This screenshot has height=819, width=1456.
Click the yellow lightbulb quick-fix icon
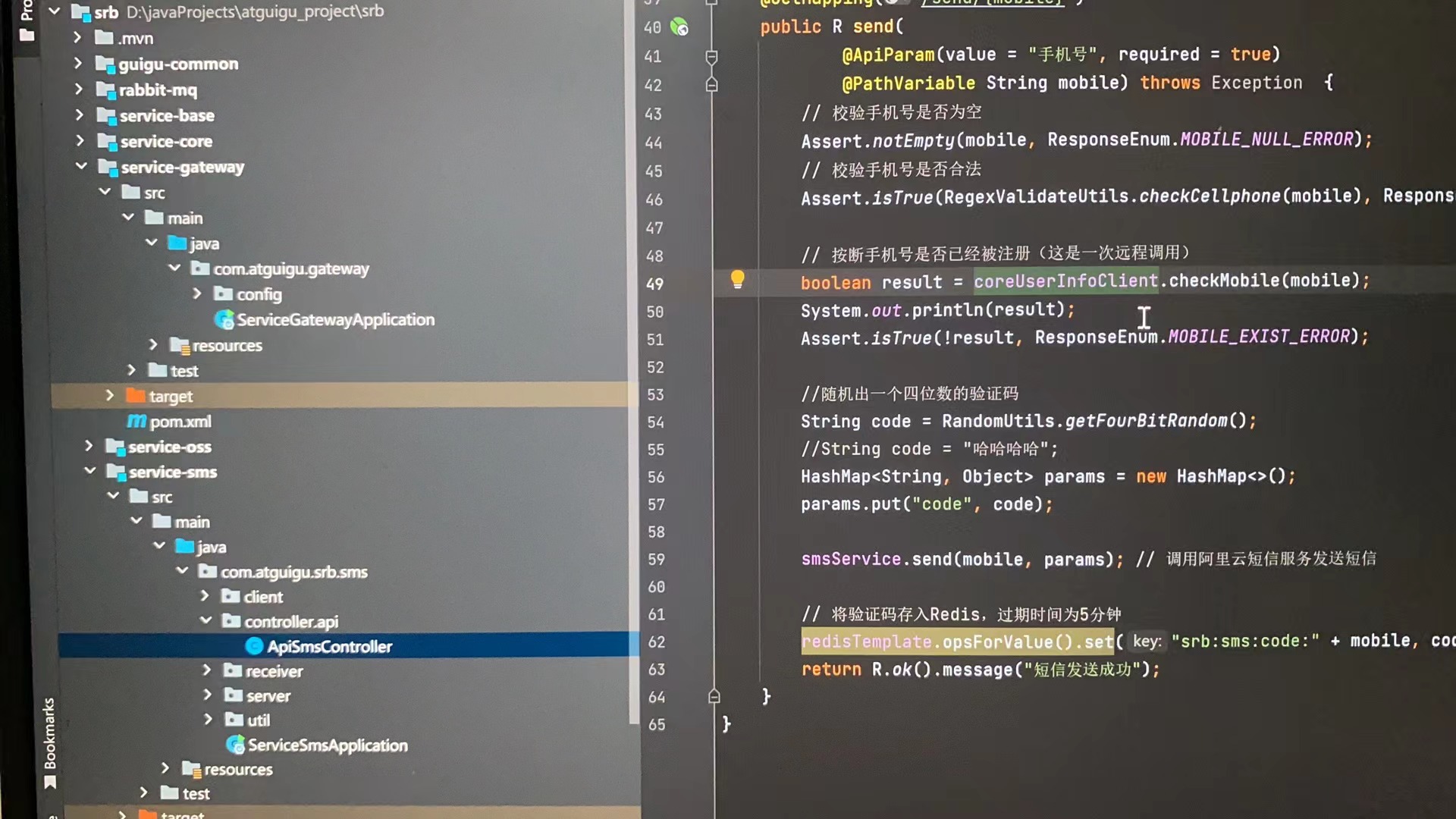(737, 280)
